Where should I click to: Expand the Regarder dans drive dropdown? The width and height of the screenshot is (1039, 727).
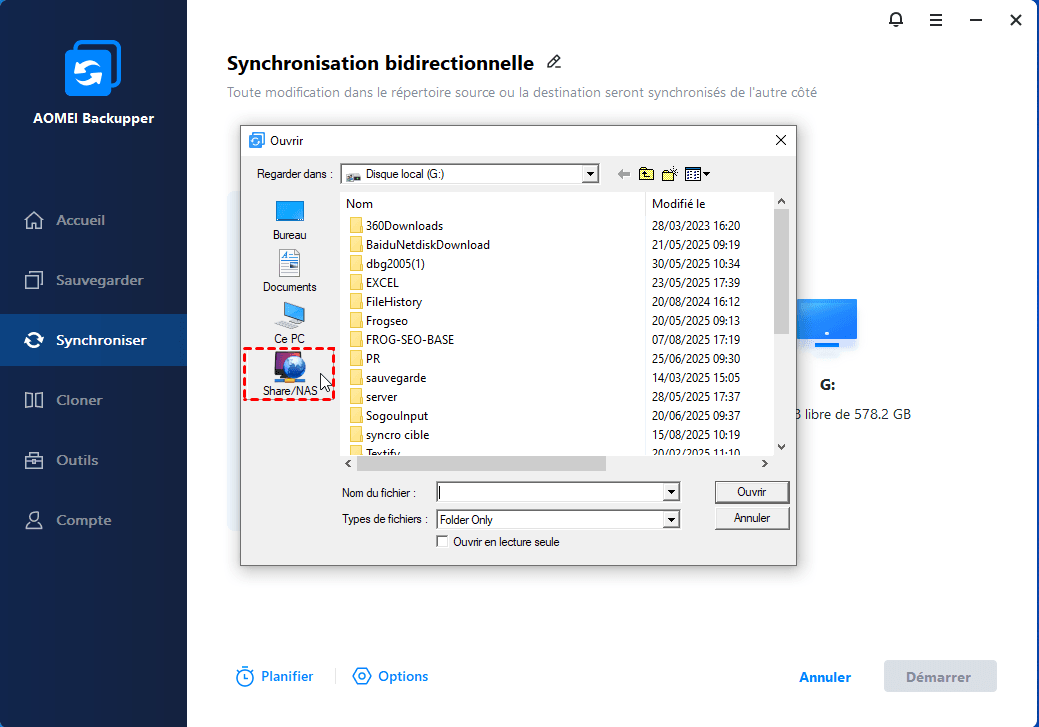(590, 174)
